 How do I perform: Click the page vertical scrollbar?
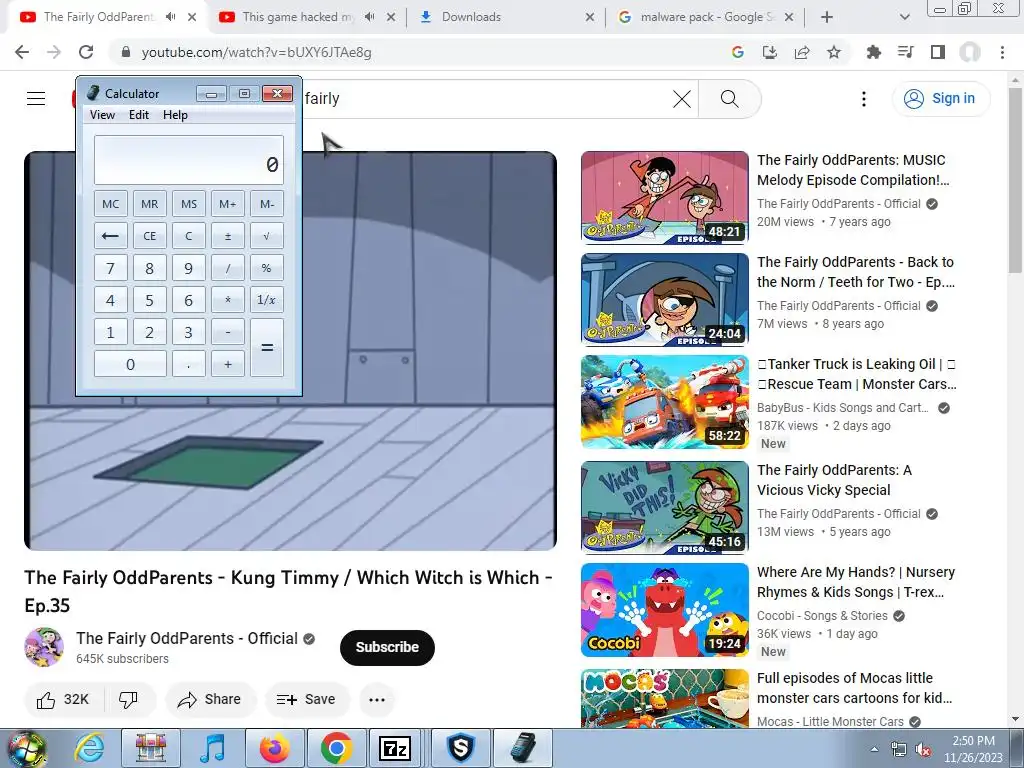point(1016,180)
